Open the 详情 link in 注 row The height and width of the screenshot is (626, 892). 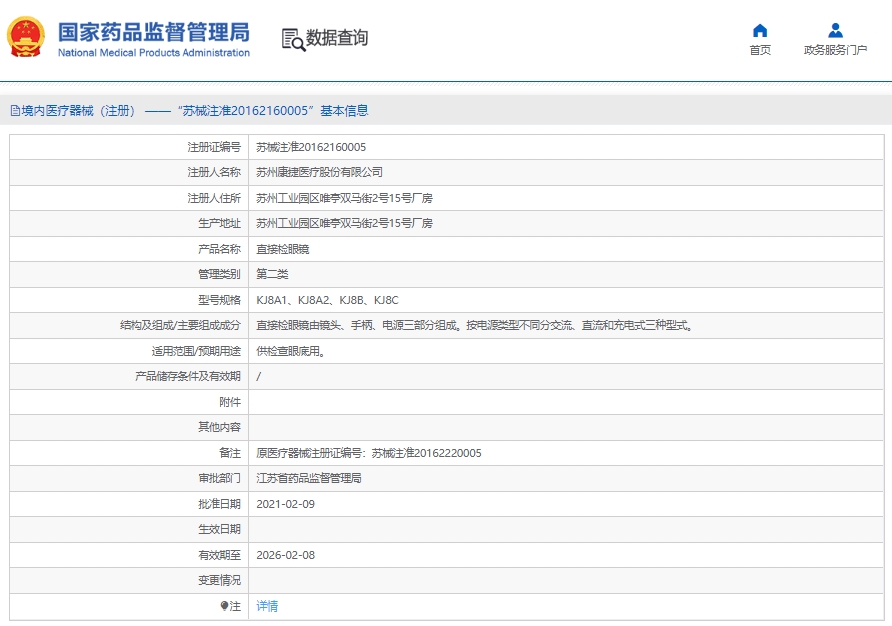tap(267, 606)
